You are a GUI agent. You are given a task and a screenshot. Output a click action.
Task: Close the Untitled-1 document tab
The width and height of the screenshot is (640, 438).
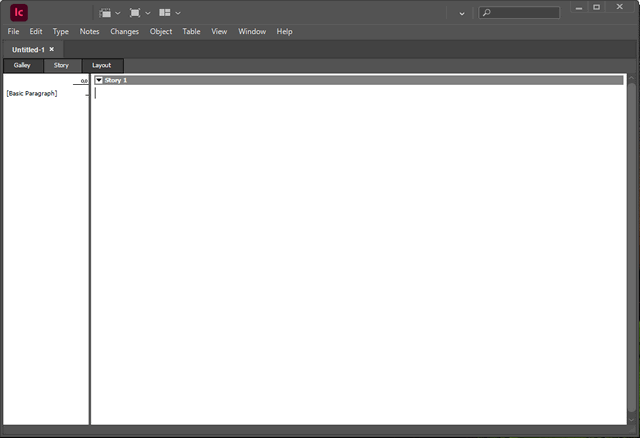pos(52,49)
